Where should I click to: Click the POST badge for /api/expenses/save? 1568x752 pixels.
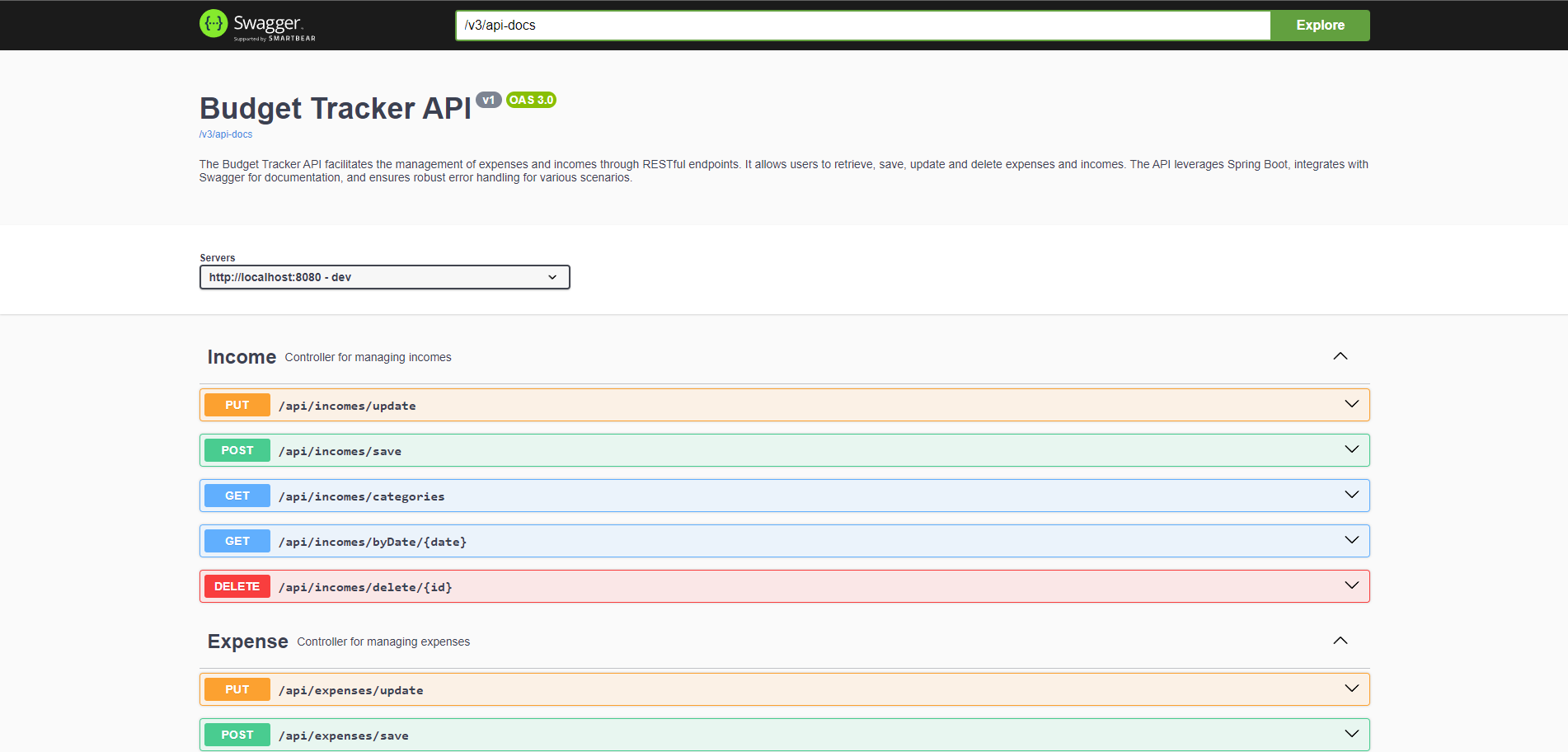pyautogui.click(x=237, y=735)
